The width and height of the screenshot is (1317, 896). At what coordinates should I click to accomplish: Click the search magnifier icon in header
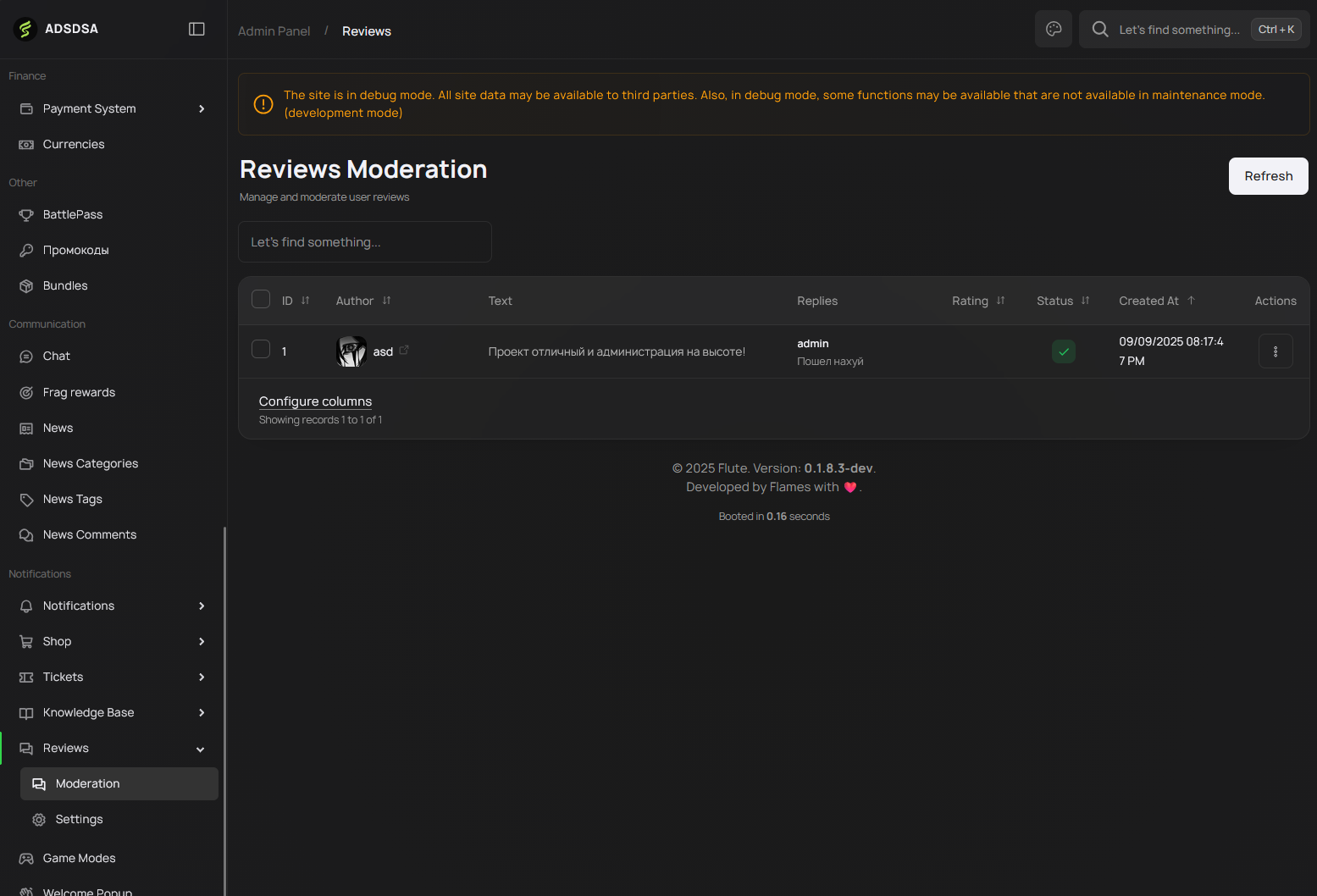pos(1099,29)
